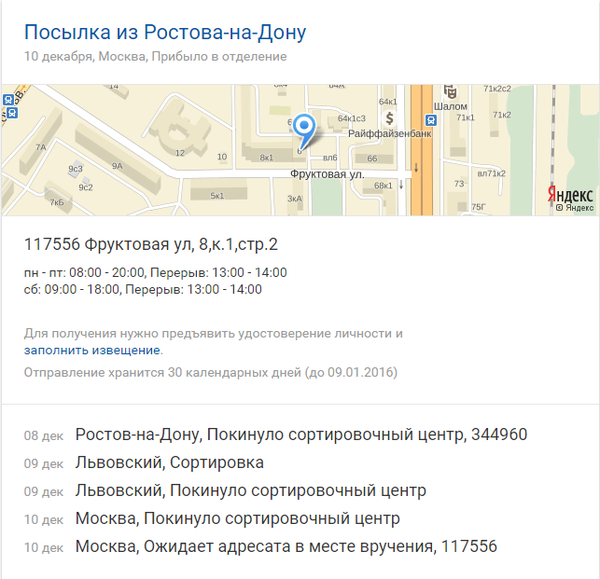Select 'Москва, Покинуло сортировочный центр' entry
This screenshot has height=579, width=600.
pos(237,519)
